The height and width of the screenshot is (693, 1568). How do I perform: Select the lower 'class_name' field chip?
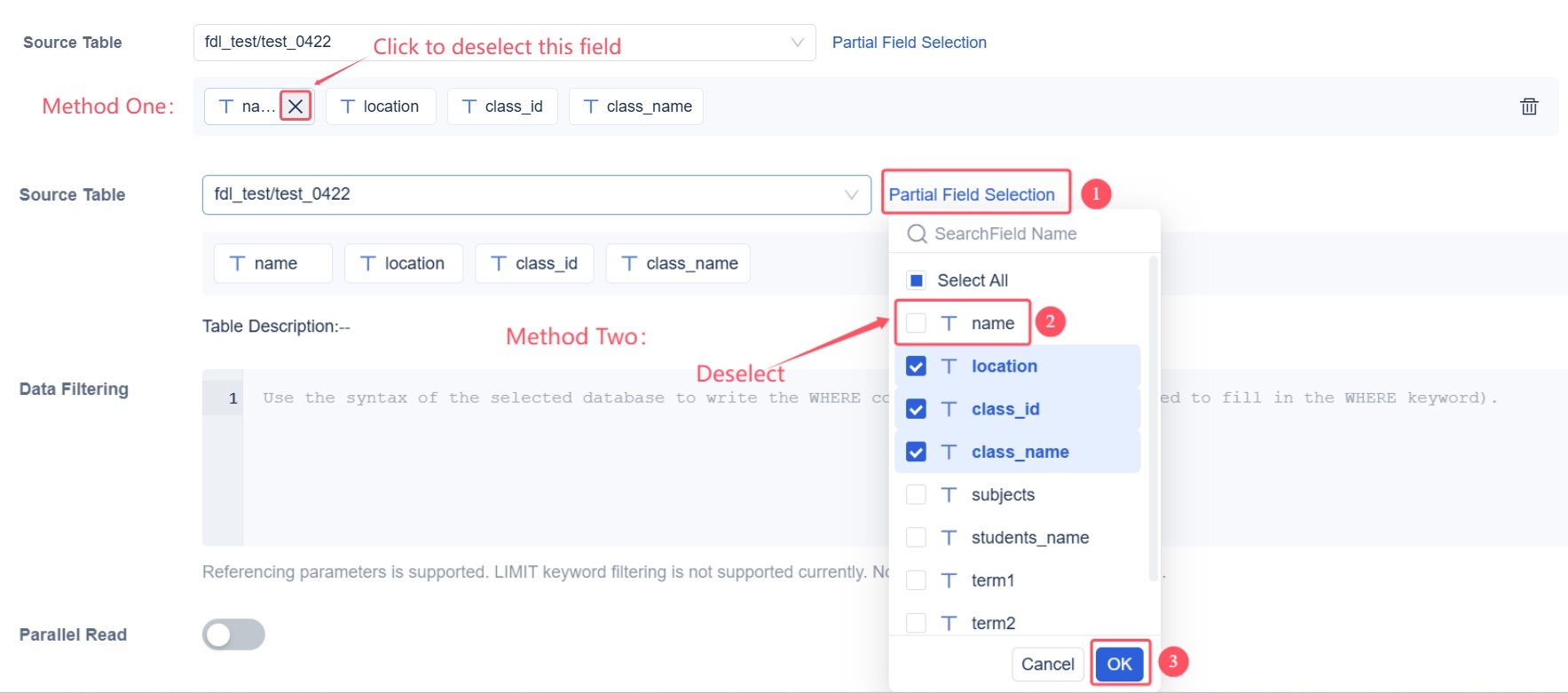(x=678, y=264)
